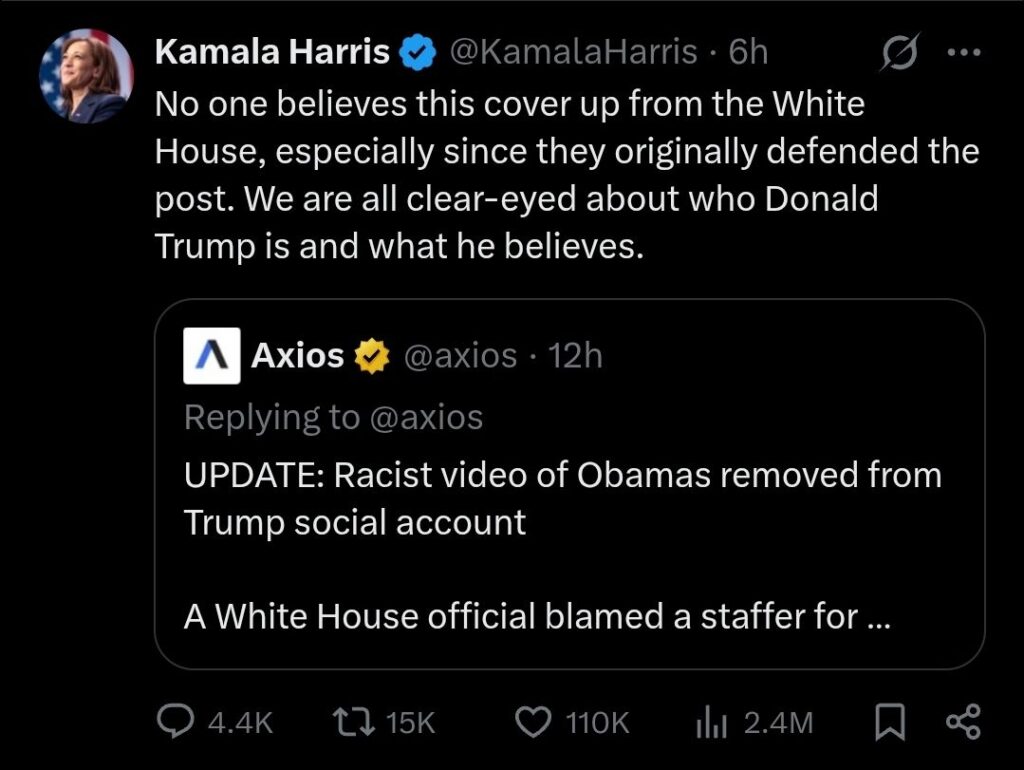The width and height of the screenshot is (1024, 770).
Task: Click the main tweet text
Action: tap(566, 175)
